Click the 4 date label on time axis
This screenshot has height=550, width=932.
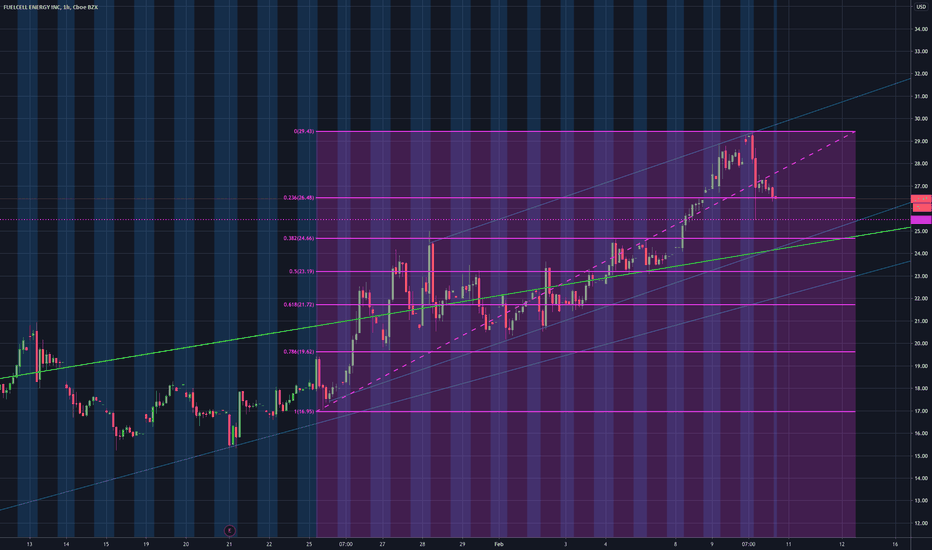605,544
